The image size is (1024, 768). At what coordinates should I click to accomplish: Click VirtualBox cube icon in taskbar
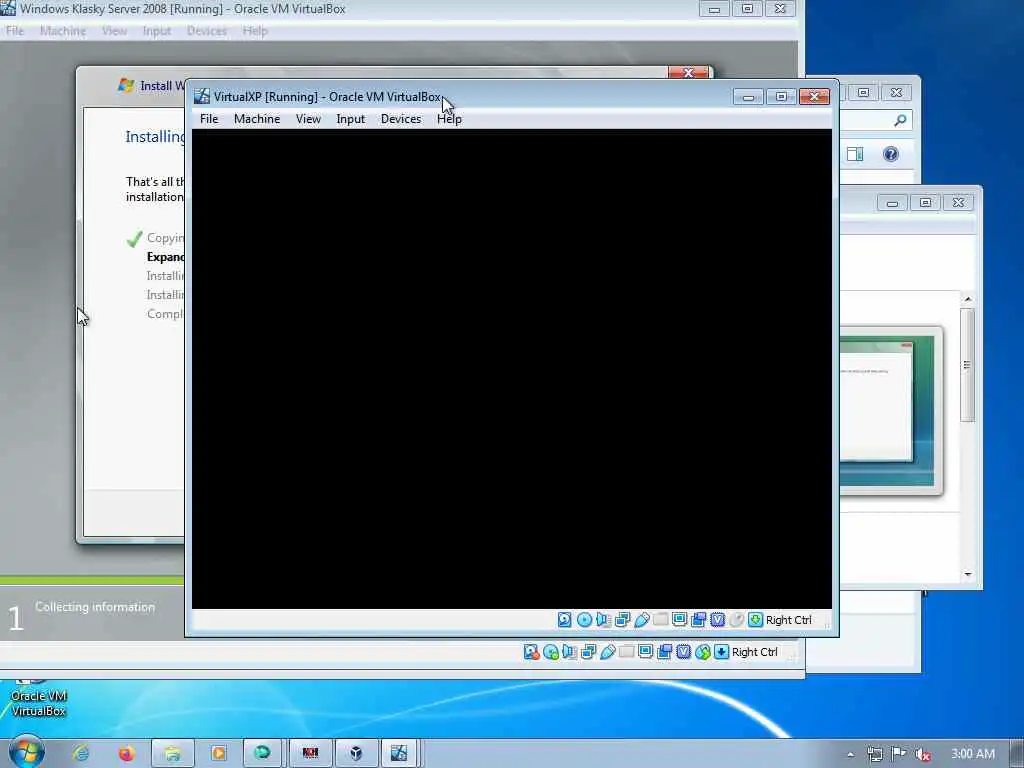click(x=356, y=754)
